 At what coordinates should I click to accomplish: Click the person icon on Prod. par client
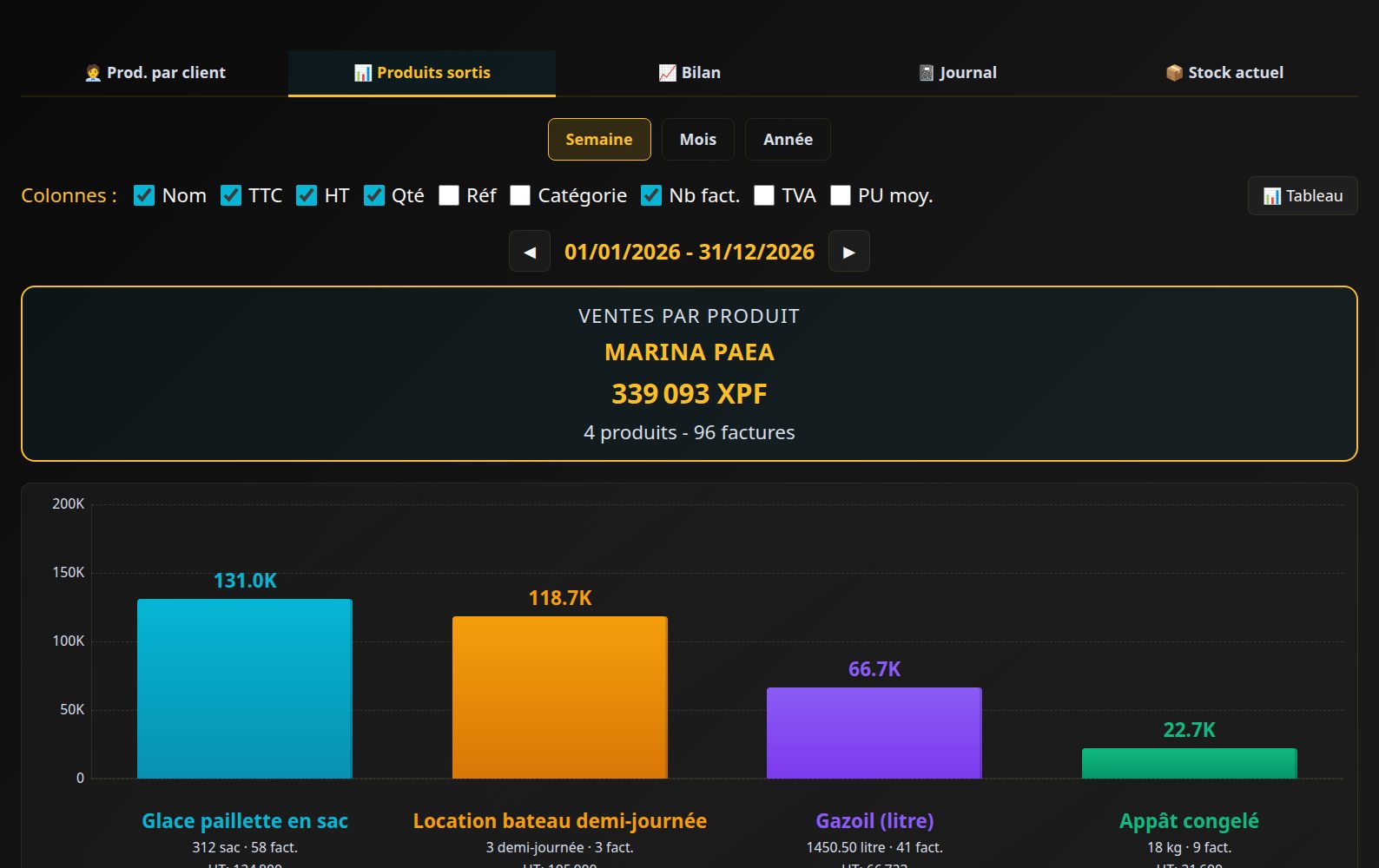pos(93,73)
